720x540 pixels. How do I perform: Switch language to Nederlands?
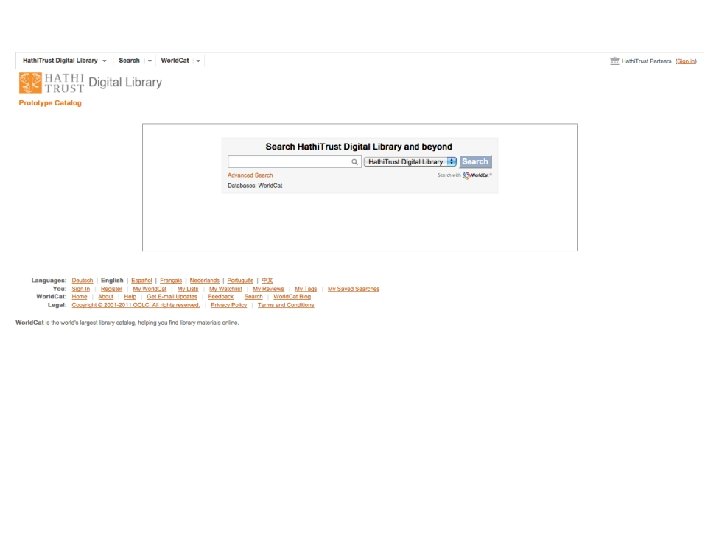[205, 281]
